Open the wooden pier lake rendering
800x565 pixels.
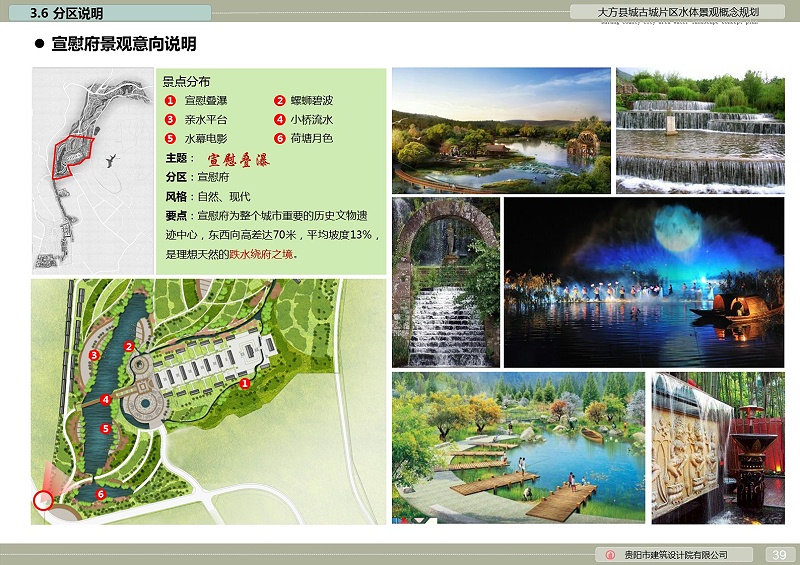518,448
